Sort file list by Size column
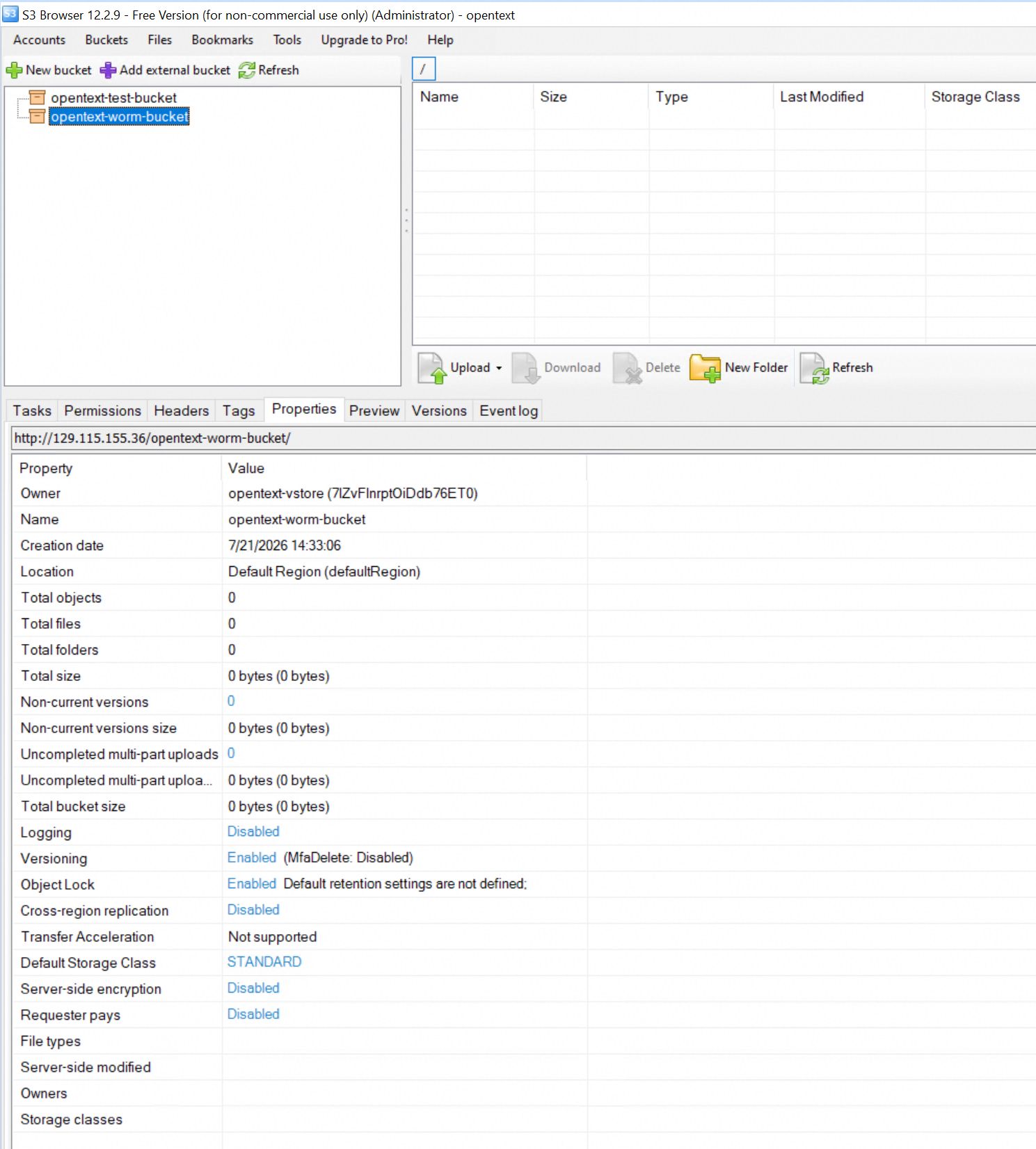Viewport: 1036px width, 1149px height. click(x=591, y=97)
